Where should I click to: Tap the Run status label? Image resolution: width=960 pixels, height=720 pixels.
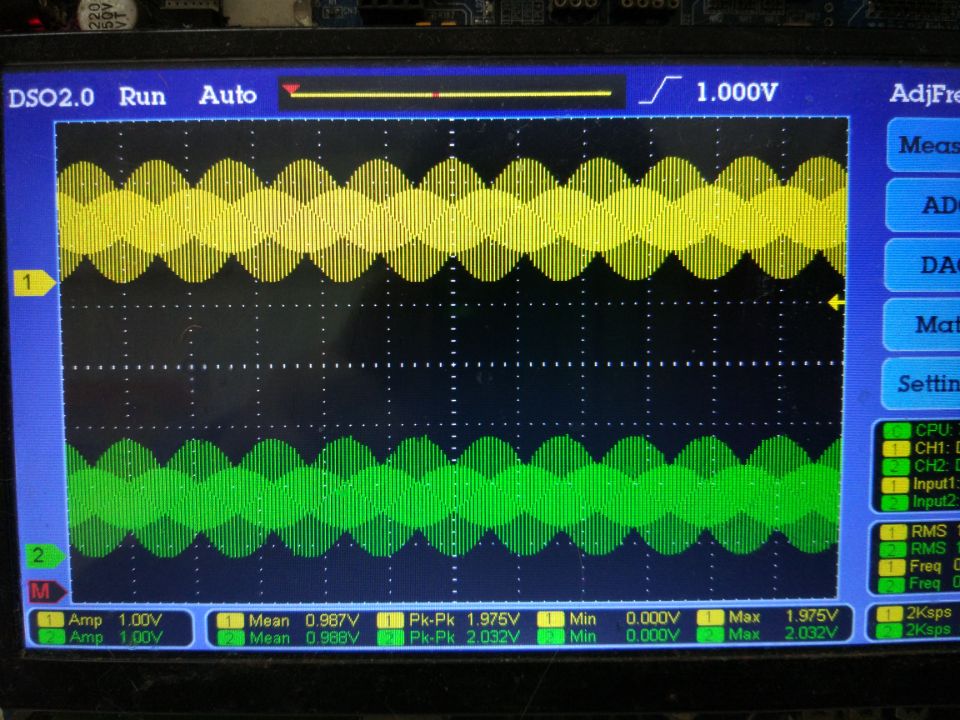[x=142, y=97]
